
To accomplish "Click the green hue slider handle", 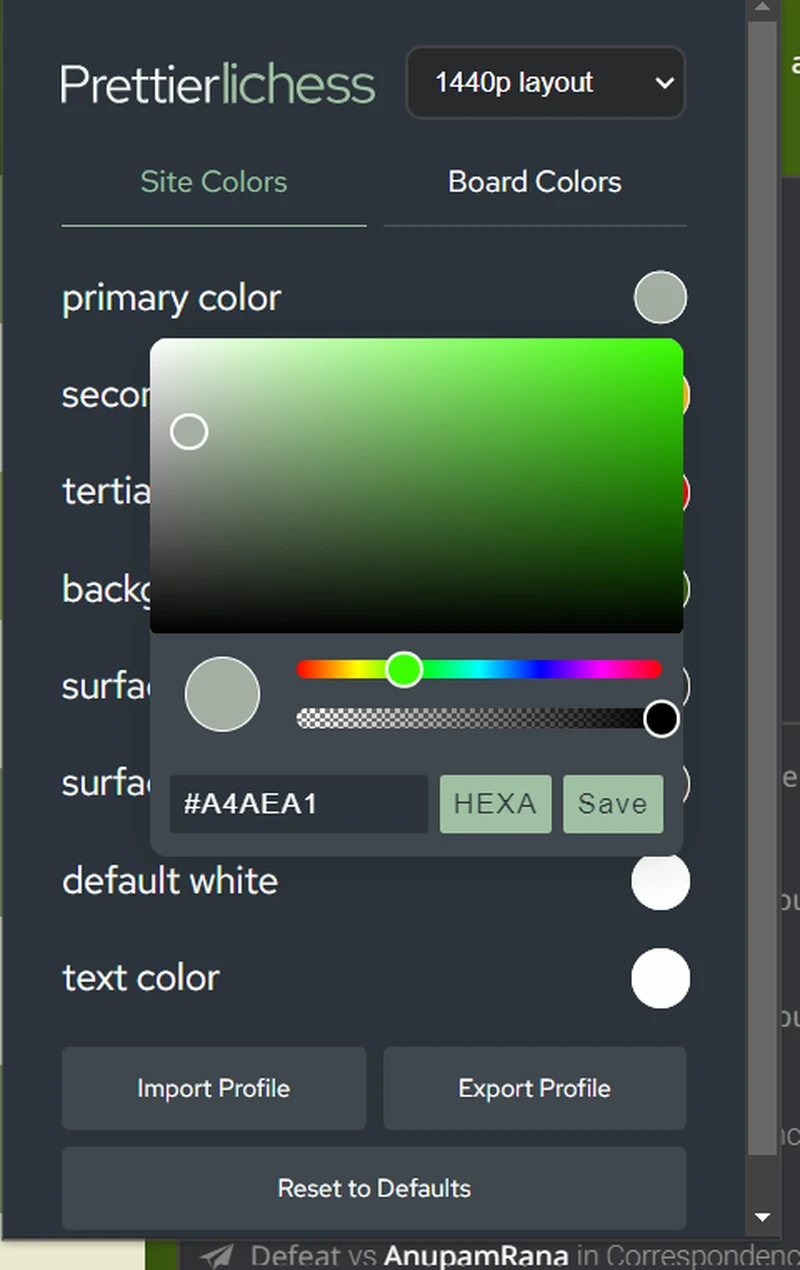I will [x=403, y=670].
